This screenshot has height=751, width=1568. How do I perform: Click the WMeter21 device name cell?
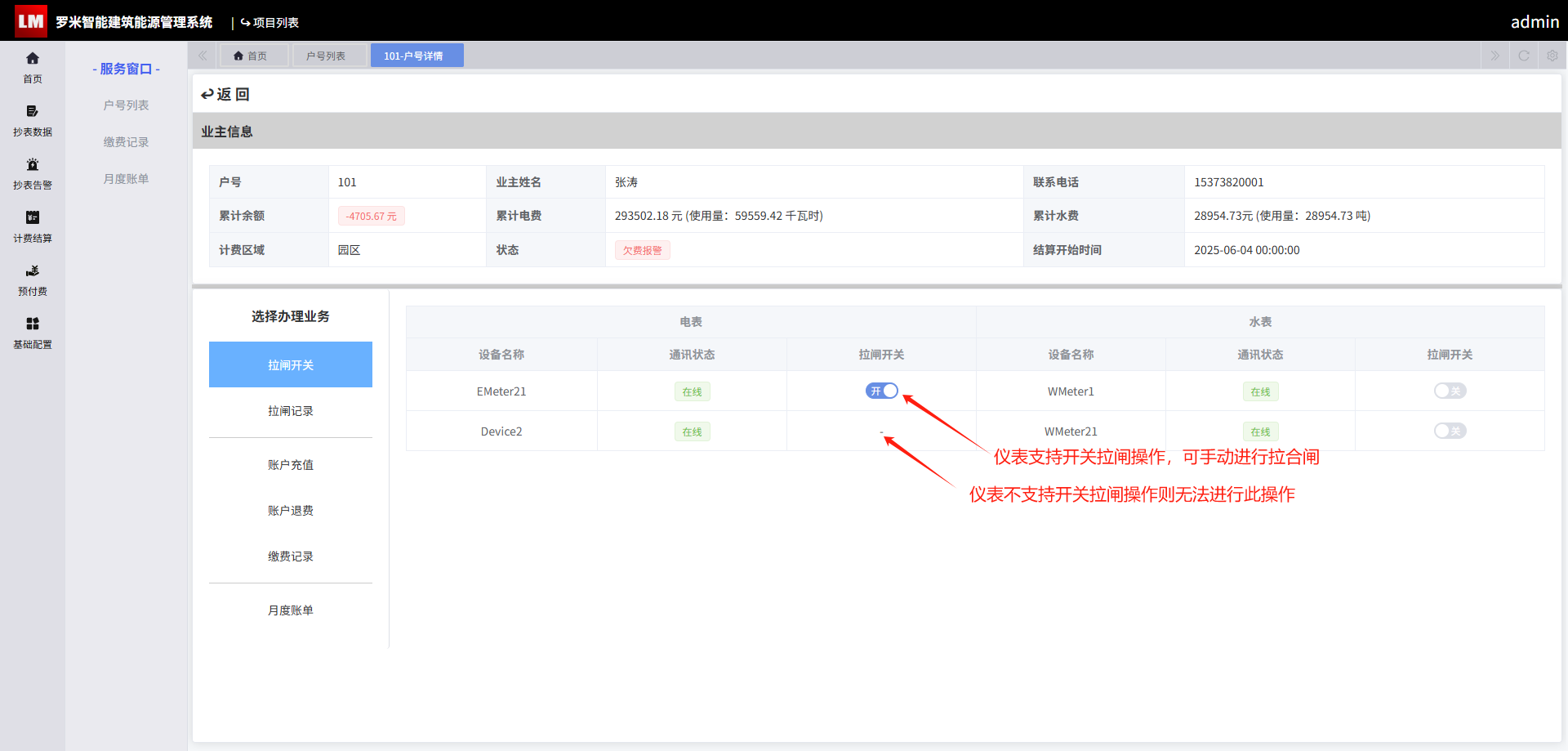(1071, 431)
